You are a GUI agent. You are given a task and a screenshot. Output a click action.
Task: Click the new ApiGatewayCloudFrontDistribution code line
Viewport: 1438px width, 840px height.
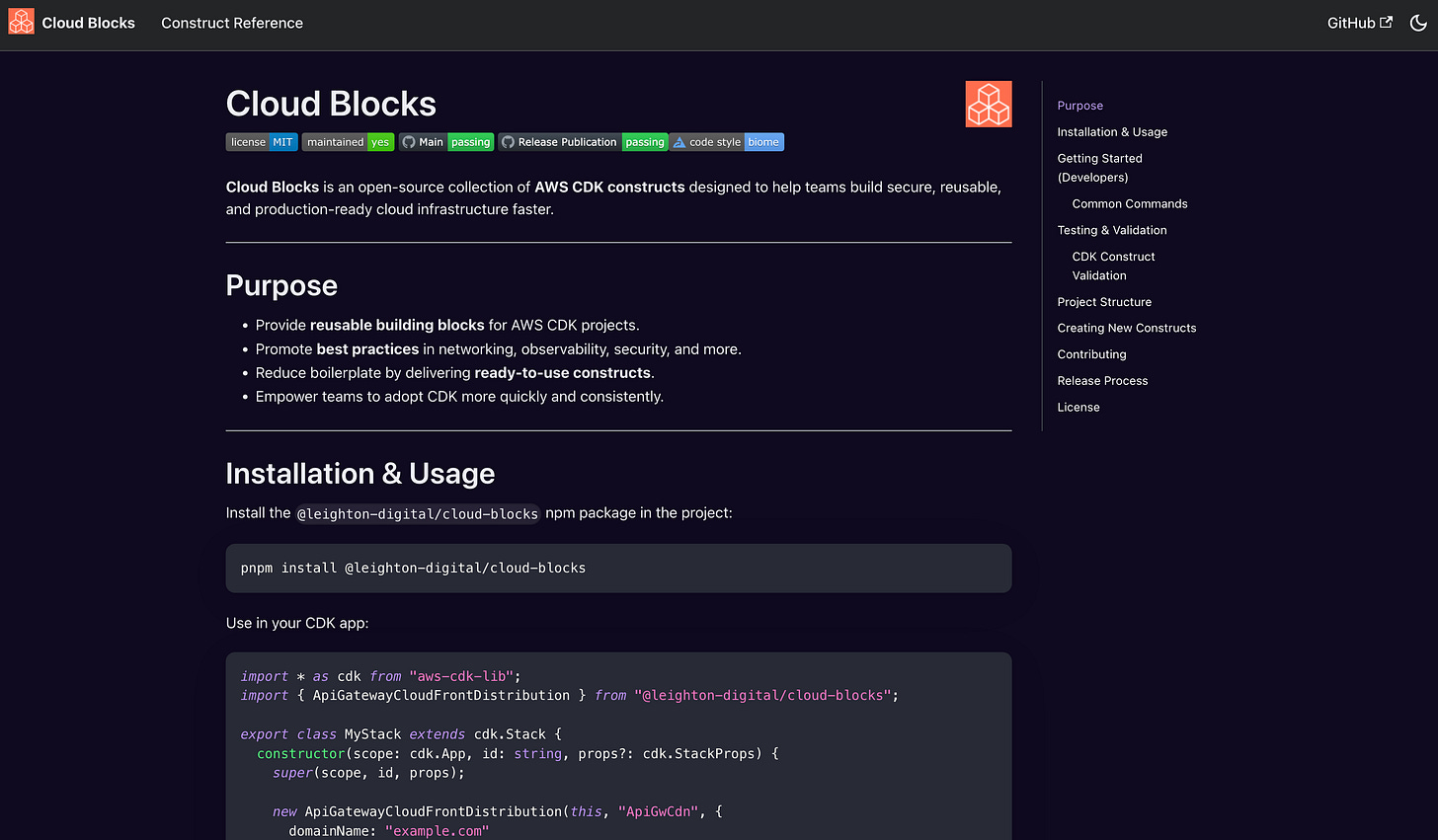[x=498, y=811]
